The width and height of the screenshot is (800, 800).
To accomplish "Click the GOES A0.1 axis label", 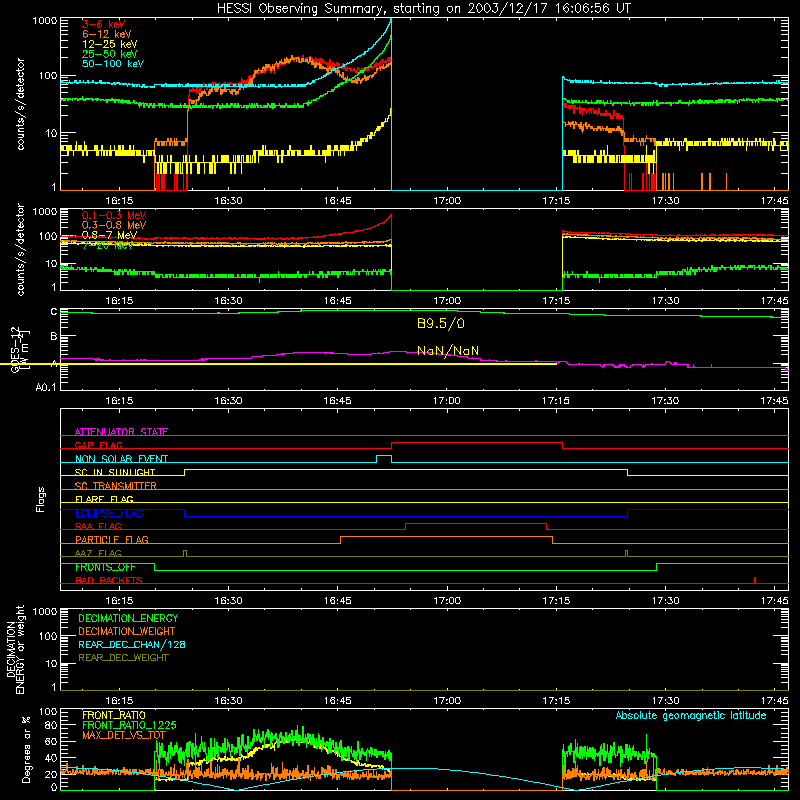I will pyautogui.click(x=45, y=387).
